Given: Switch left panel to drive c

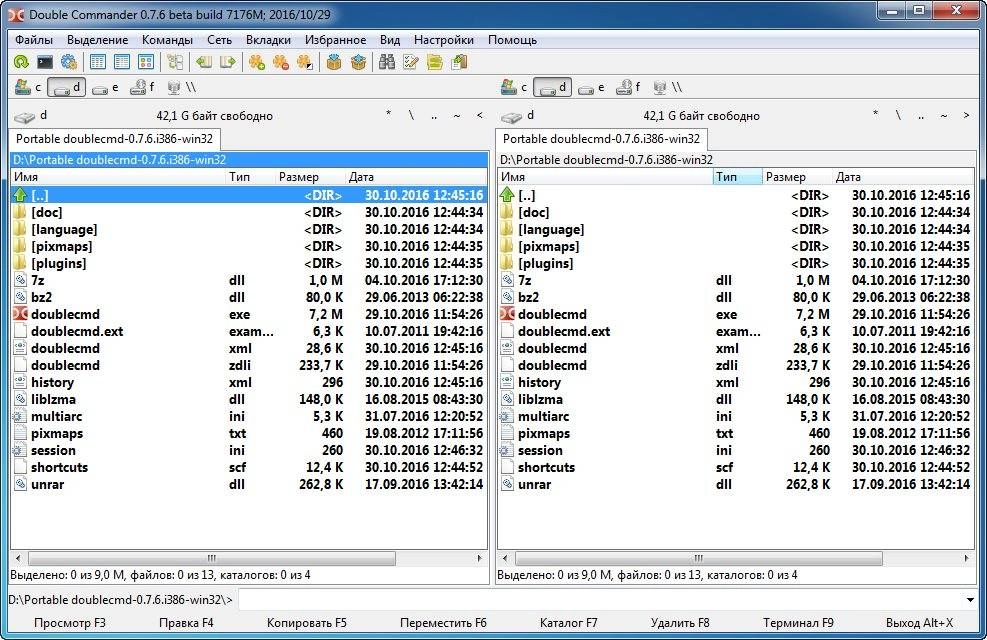Looking at the screenshot, I should (x=28, y=87).
